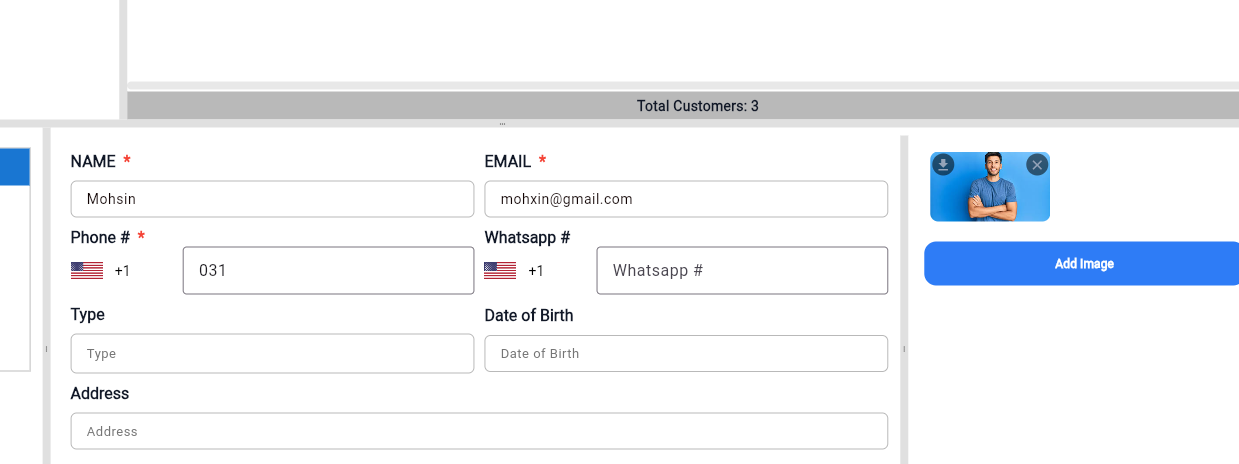
Task: Open the Whatsapp # country flag selector
Action: (500, 270)
